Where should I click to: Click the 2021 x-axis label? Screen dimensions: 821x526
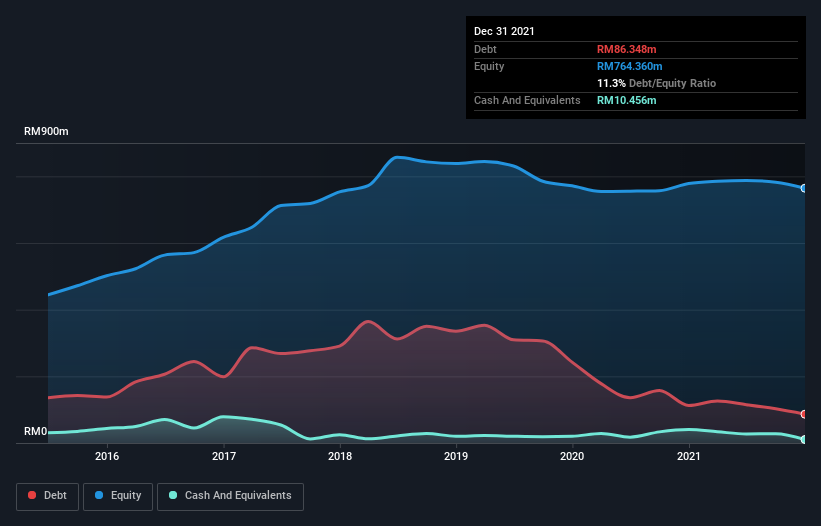click(689, 456)
